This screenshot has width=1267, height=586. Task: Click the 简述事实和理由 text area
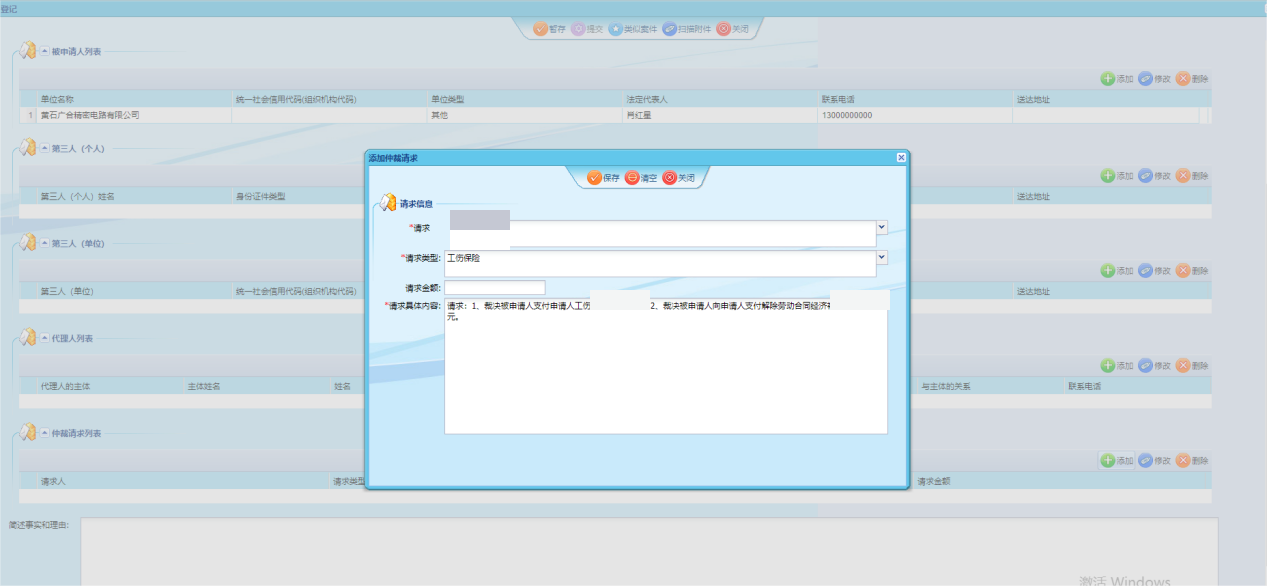pyautogui.click(x=648, y=550)
